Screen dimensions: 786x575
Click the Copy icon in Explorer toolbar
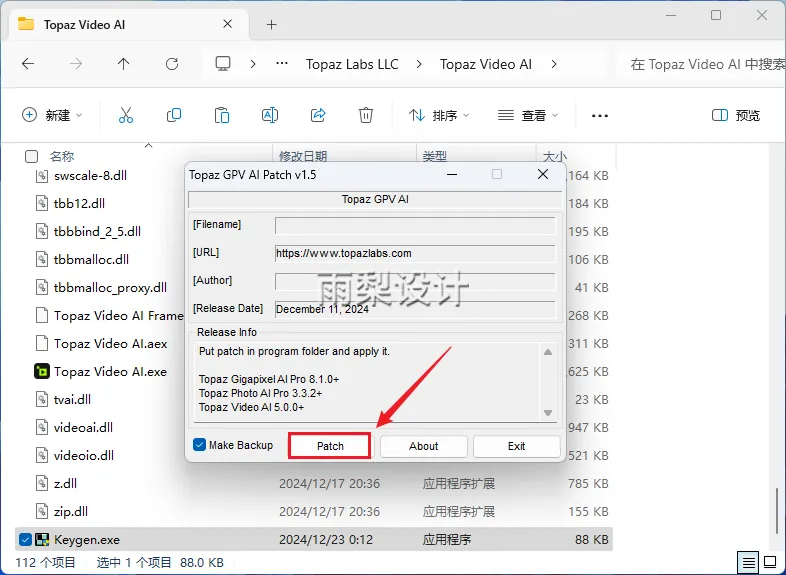173,115
